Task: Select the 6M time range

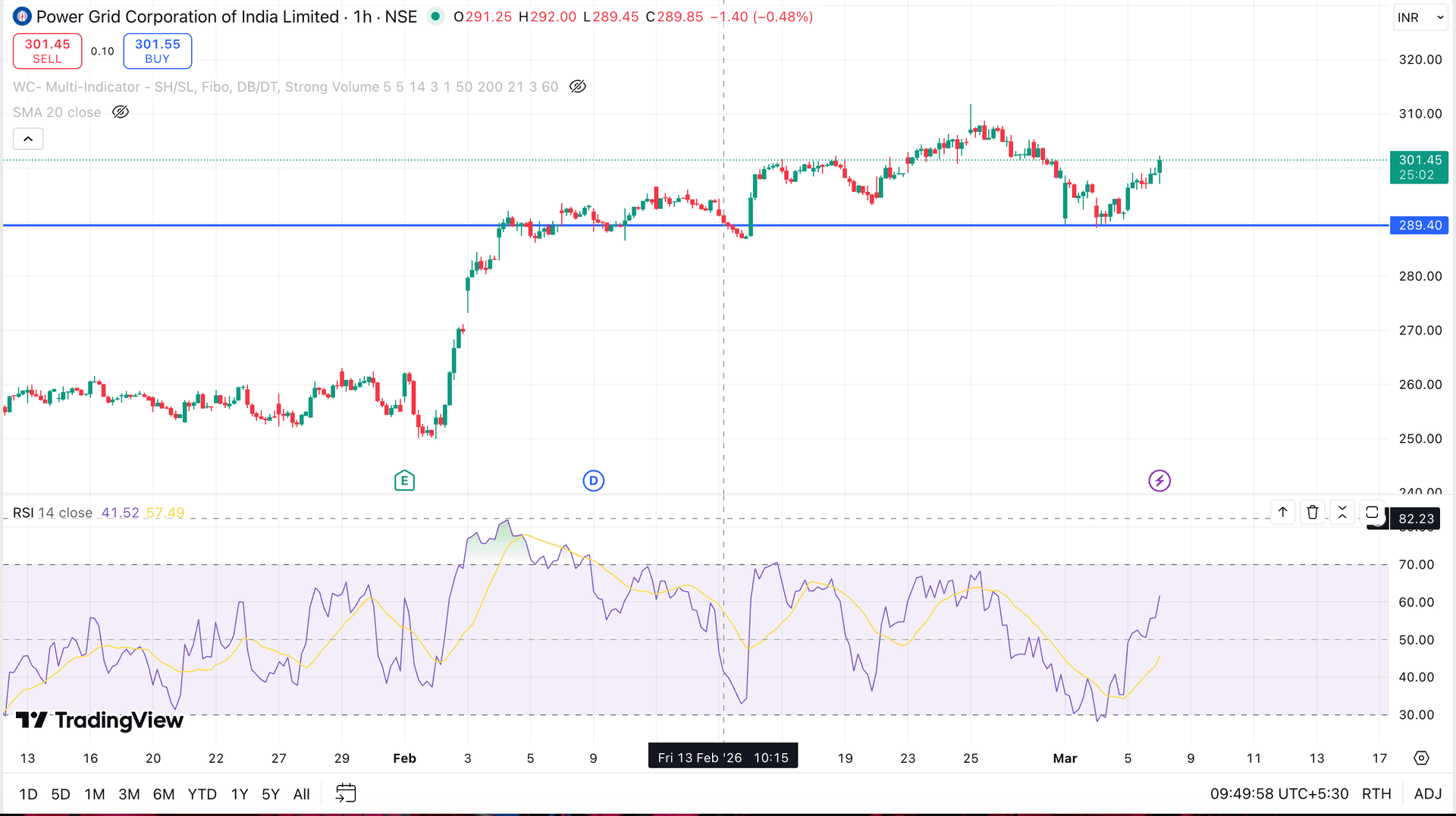Action: point(164,794)
